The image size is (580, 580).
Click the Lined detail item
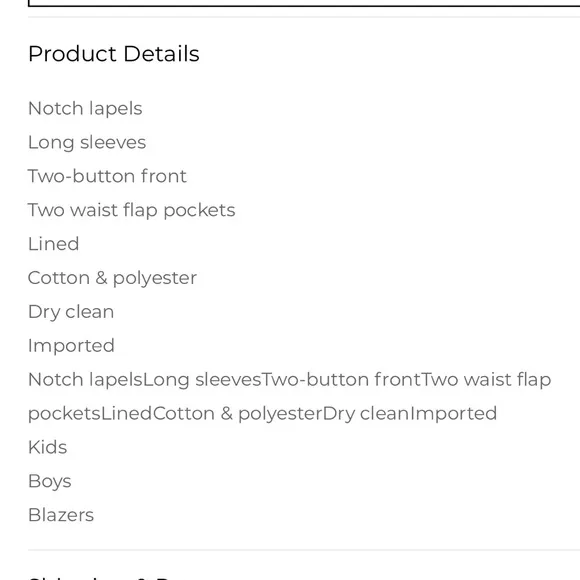[x=54, y=244]
